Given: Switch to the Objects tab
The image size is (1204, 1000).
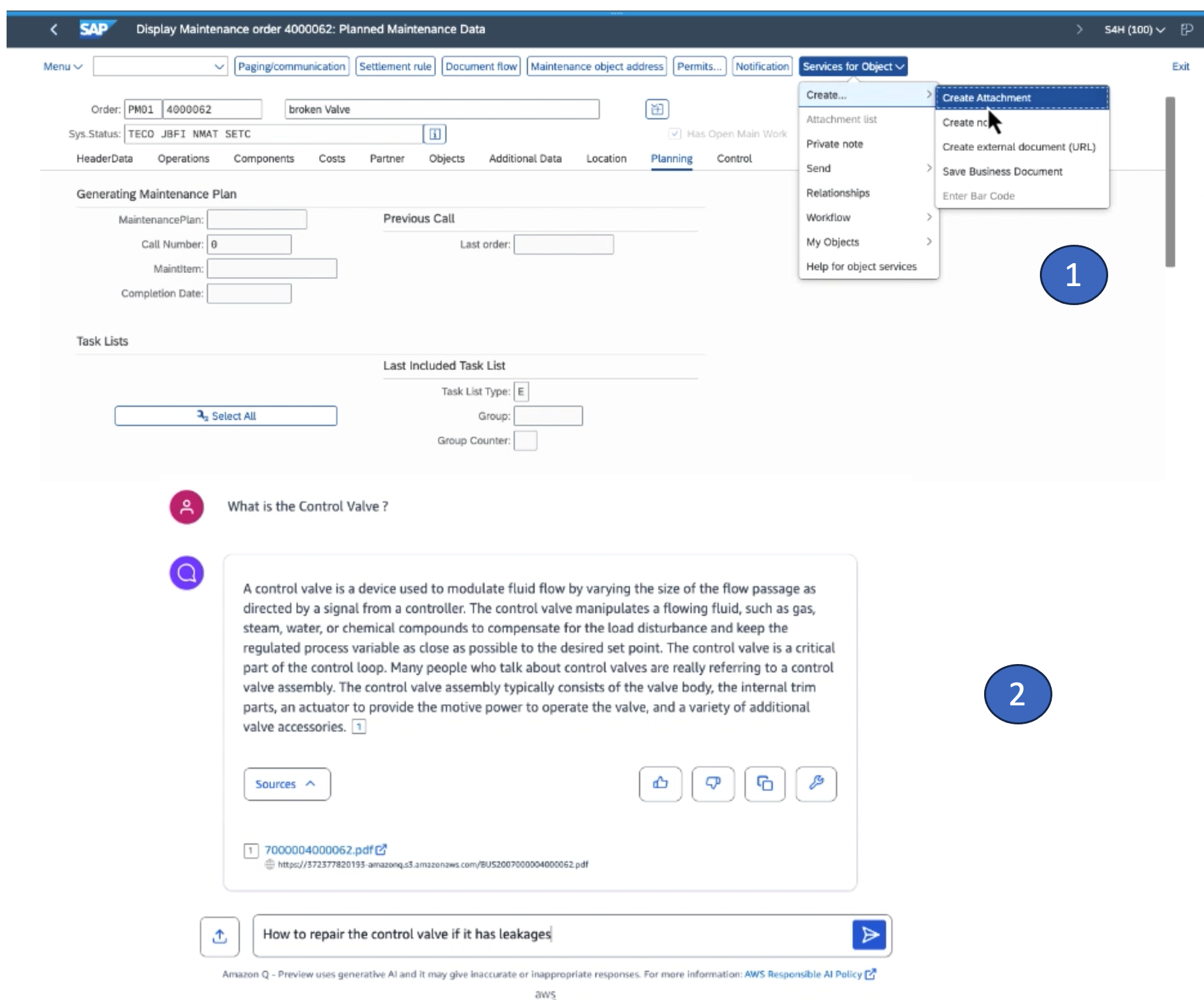Looking at the screenshot, I should [446, 159].
